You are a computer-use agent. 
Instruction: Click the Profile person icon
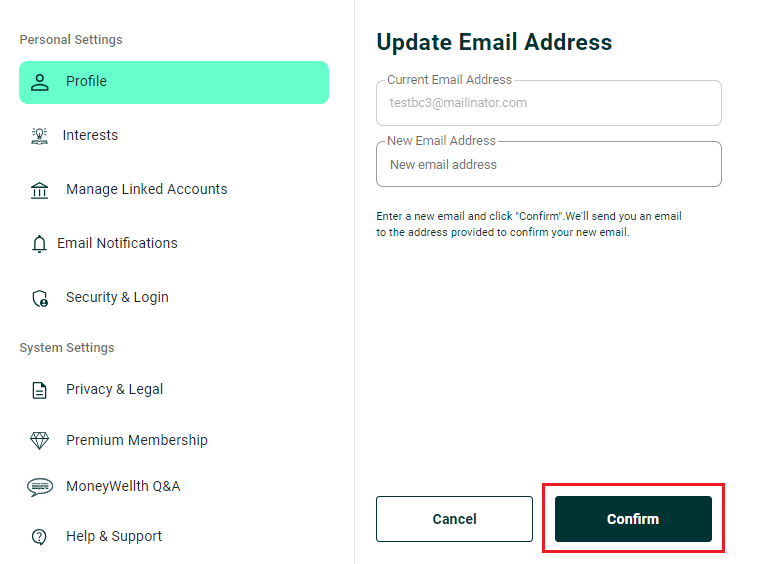(40, 82)
